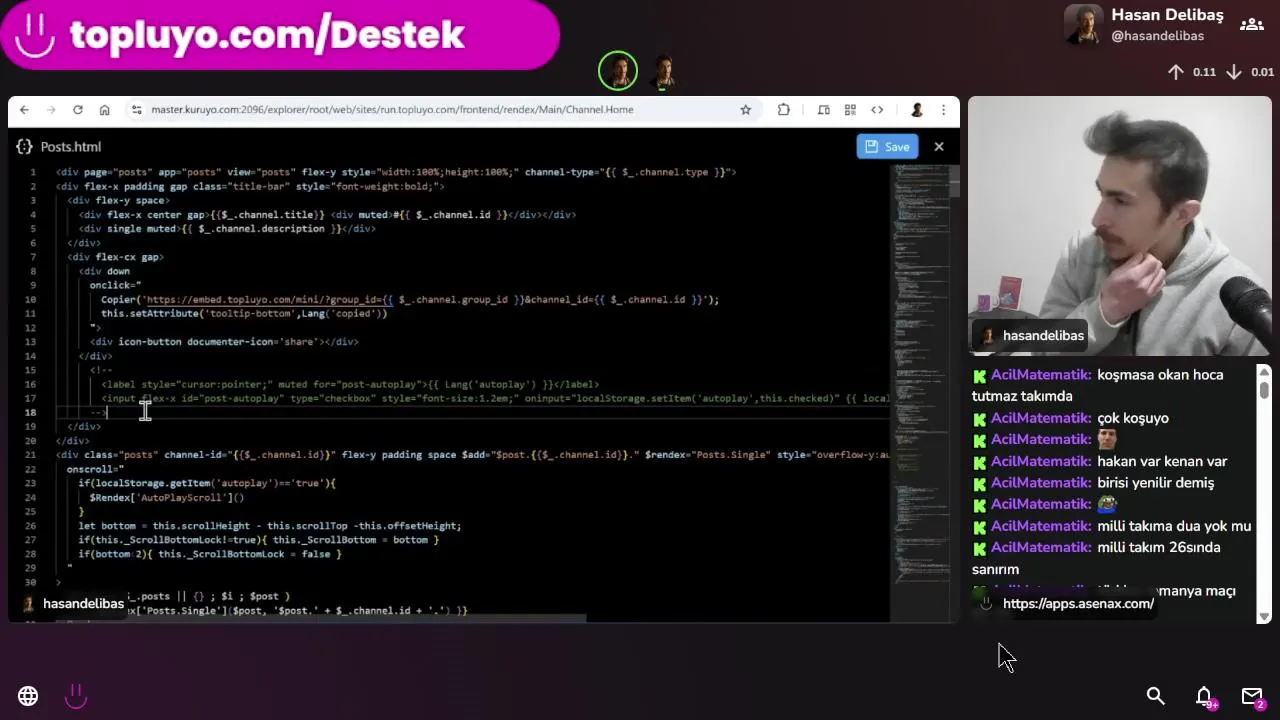
Task: Click the download rate arrow 0.01
Action: click(x=1234, y=72)
